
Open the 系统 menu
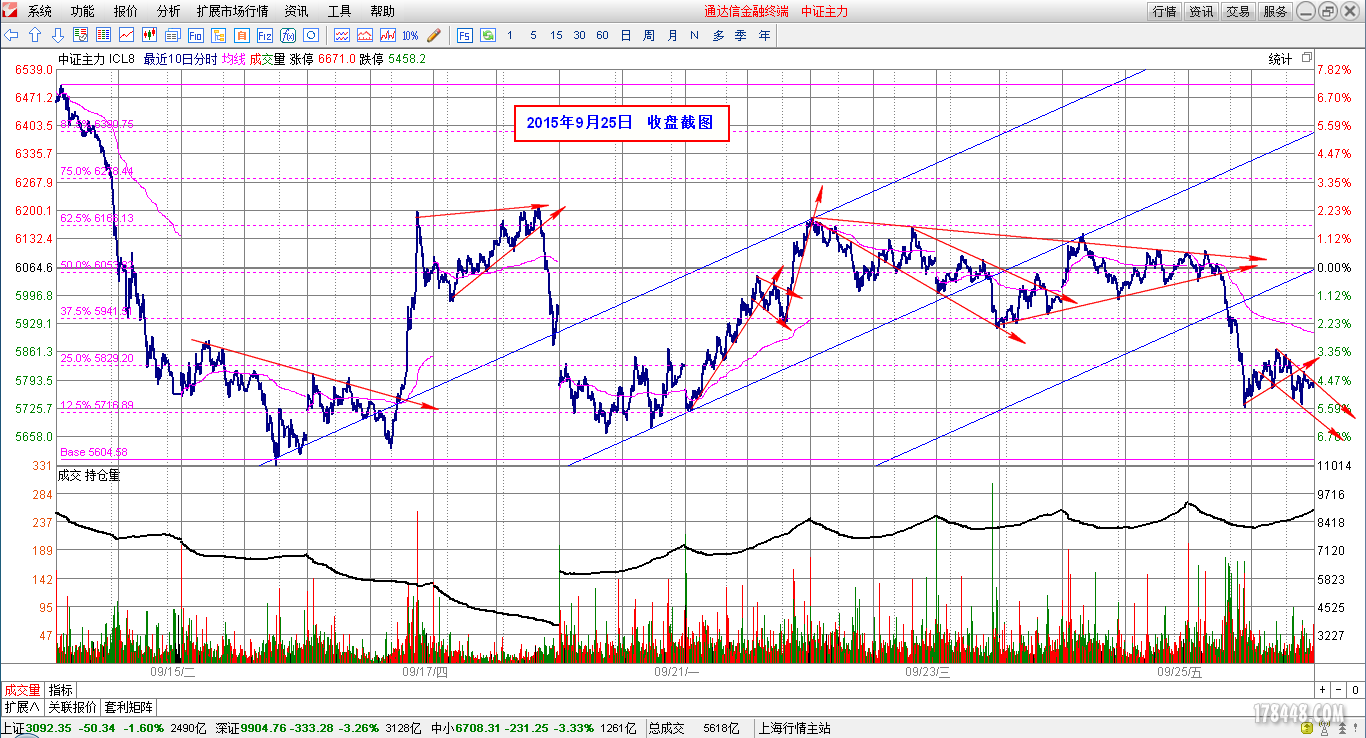click(x=40, y=11)
